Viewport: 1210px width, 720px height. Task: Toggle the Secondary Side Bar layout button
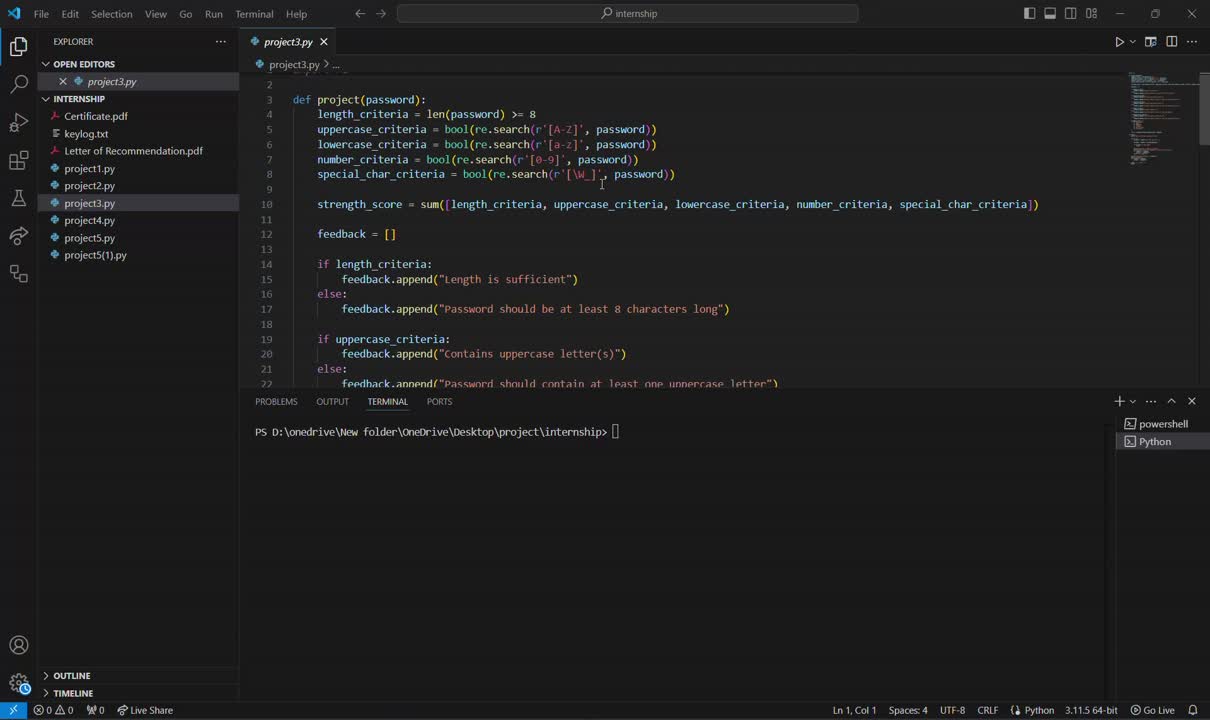pos(1071,14)
